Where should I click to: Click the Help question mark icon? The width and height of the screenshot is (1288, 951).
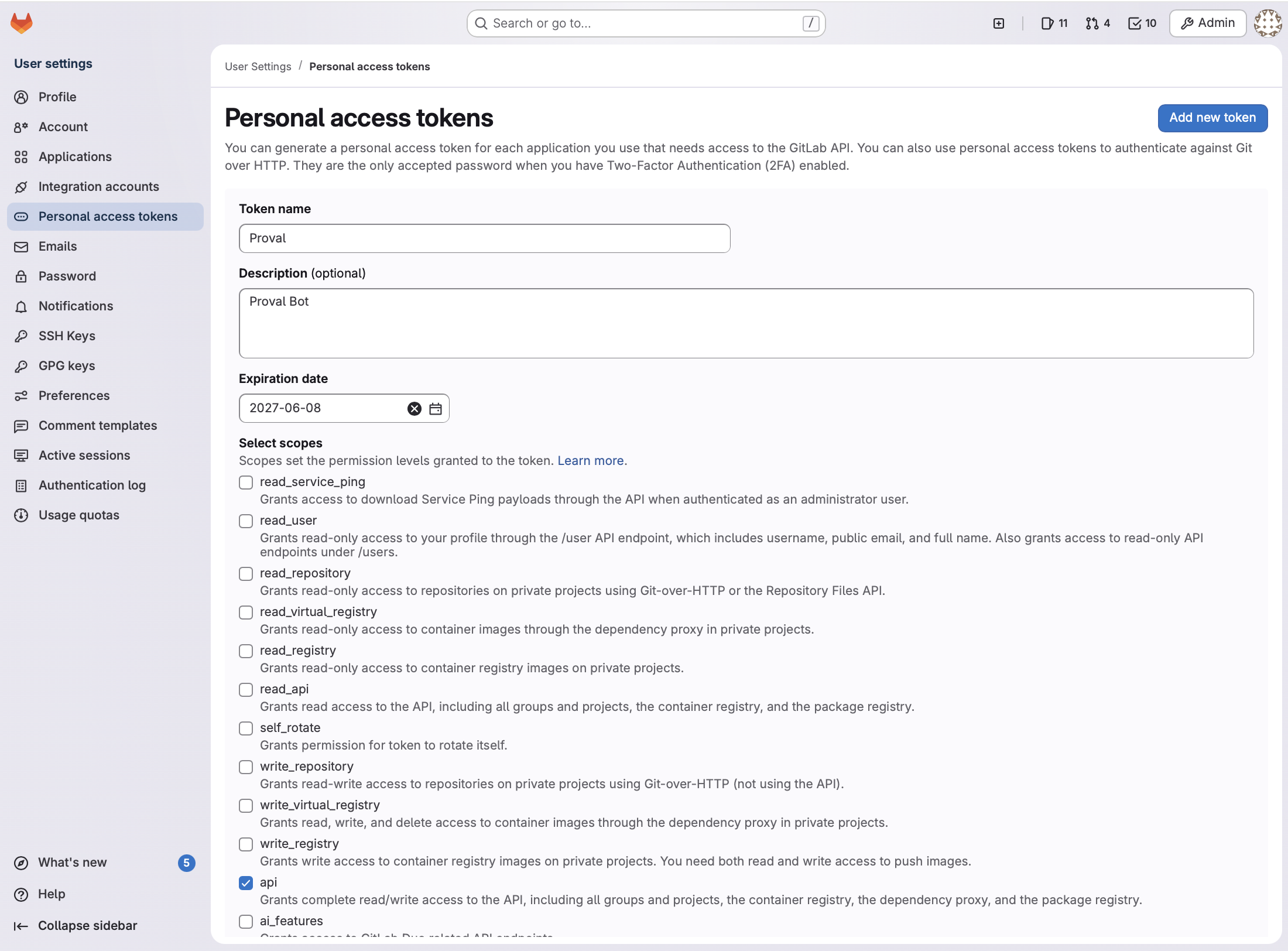pyautogui.click(x=21, y=894)
